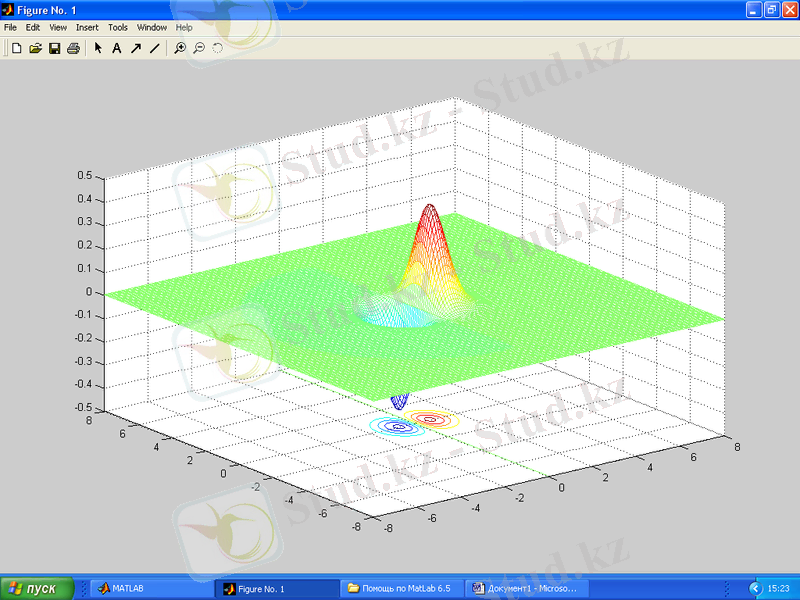The height and width of the screenshot is (600, 800).
Task: Open the View menu
Action: (x=58, y=28)
